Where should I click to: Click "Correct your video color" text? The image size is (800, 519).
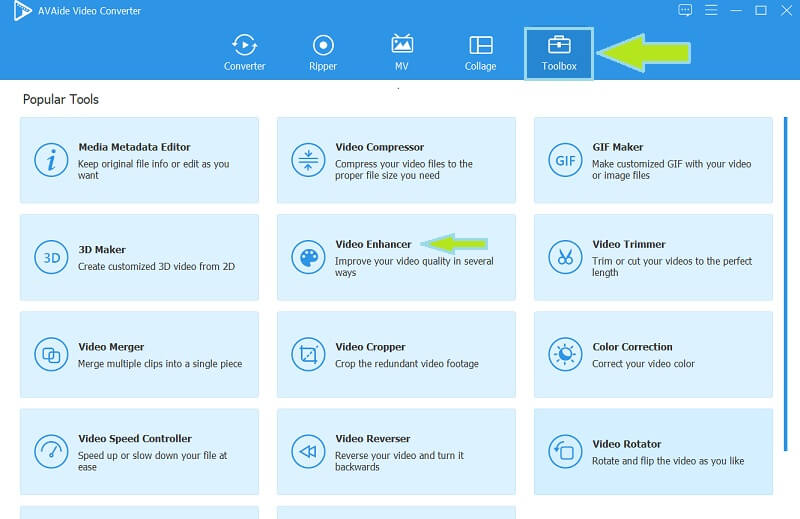643,364
